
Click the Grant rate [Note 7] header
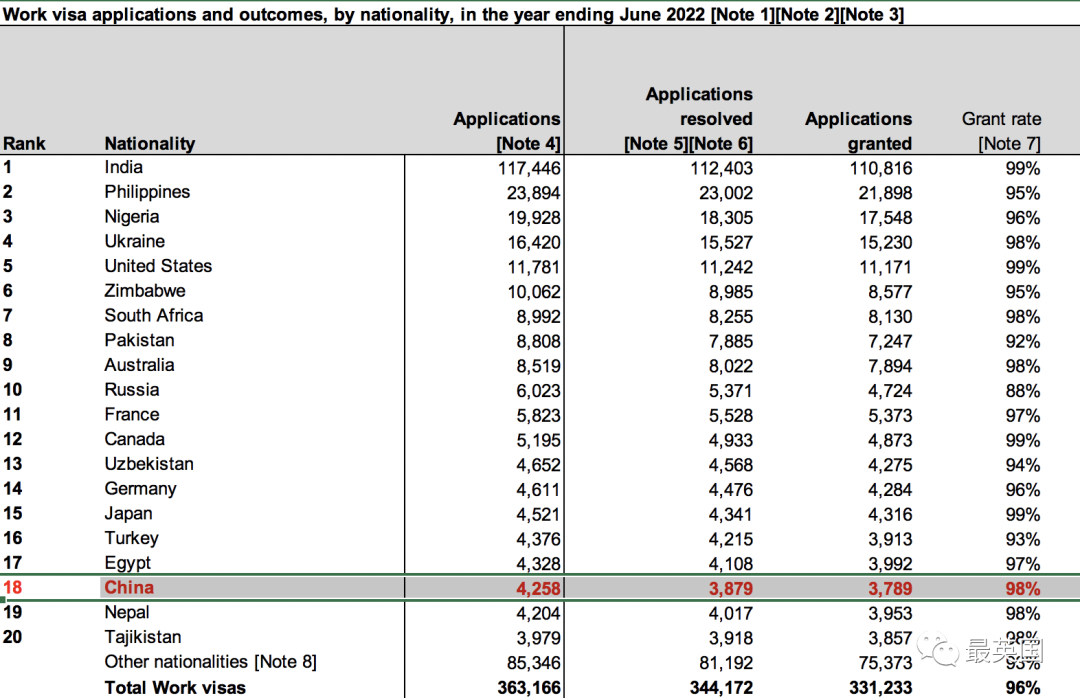coord(1001,131)
